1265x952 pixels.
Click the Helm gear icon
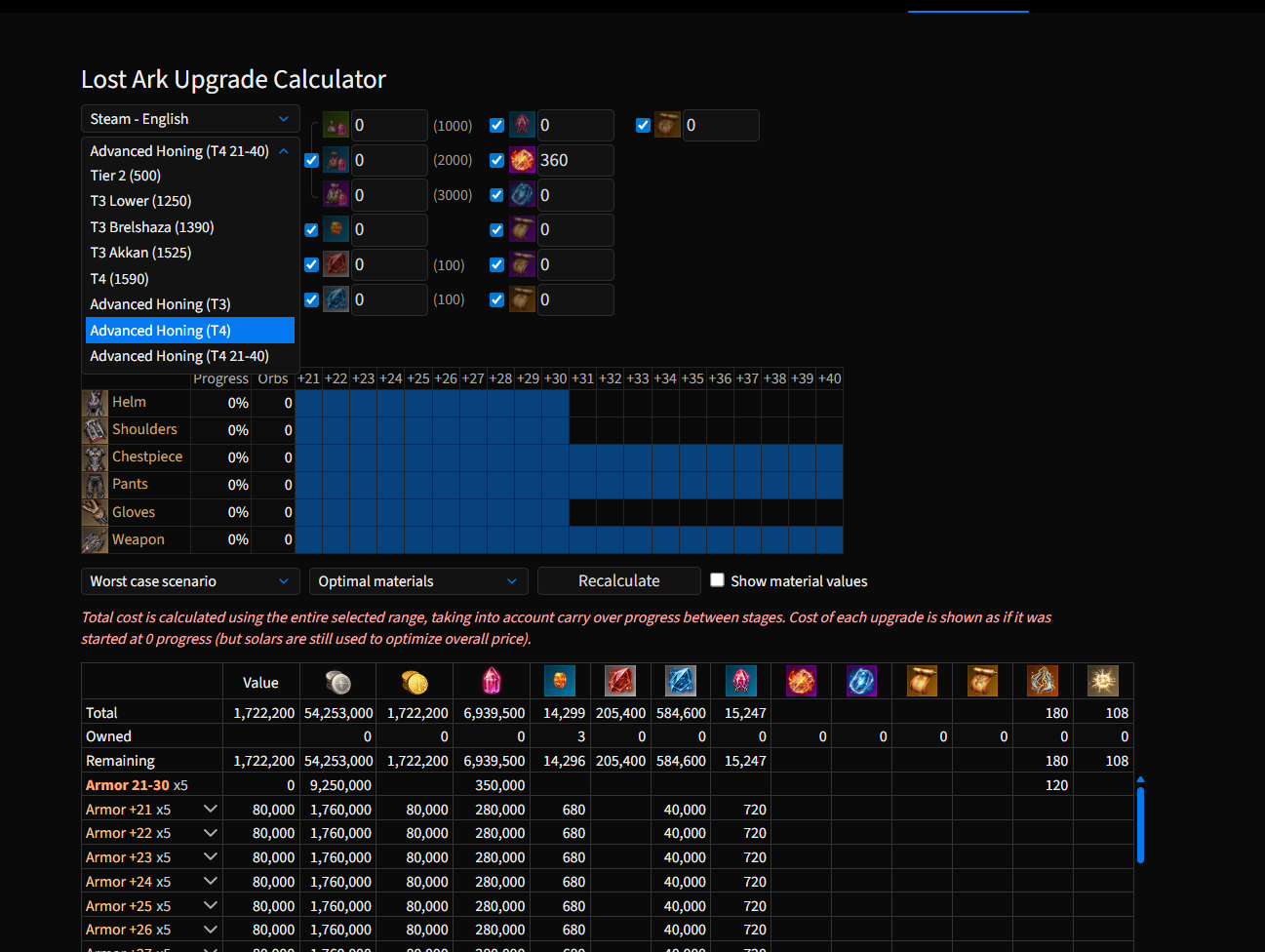[x=95, y=403]
